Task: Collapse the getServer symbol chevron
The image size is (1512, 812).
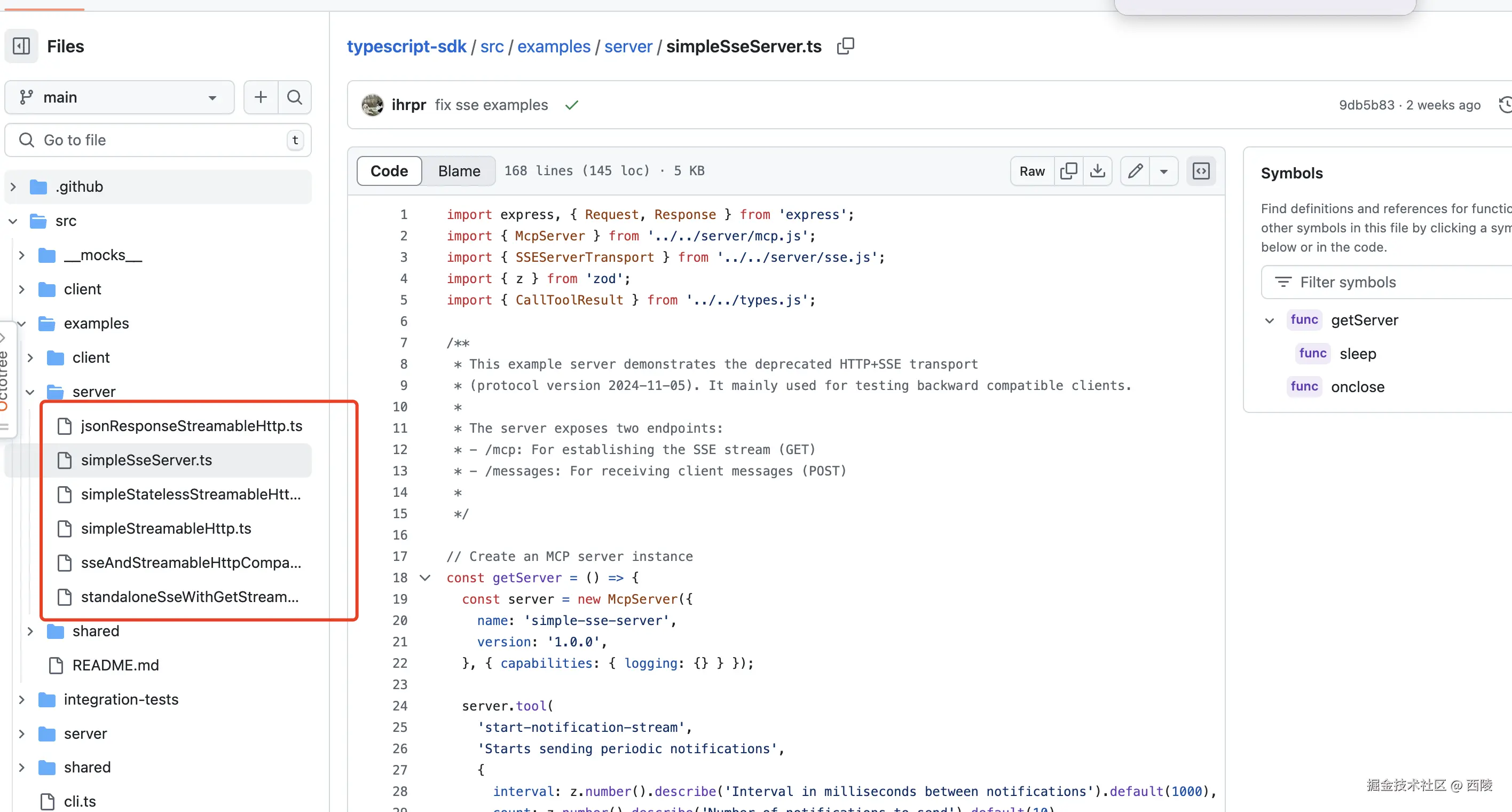Action: [x=1269, y=321]
